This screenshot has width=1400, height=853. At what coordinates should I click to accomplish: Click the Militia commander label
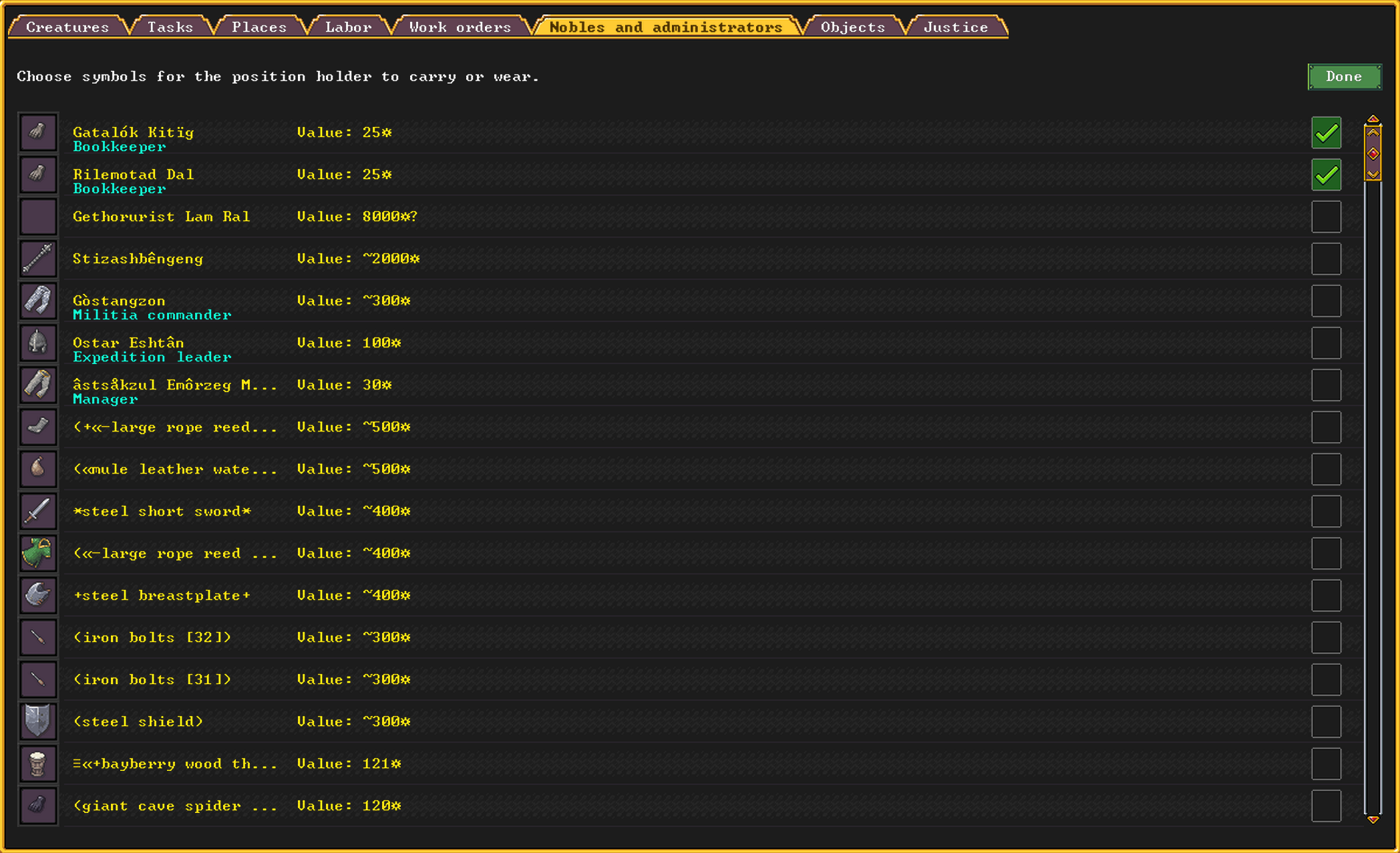coord(152,315)
